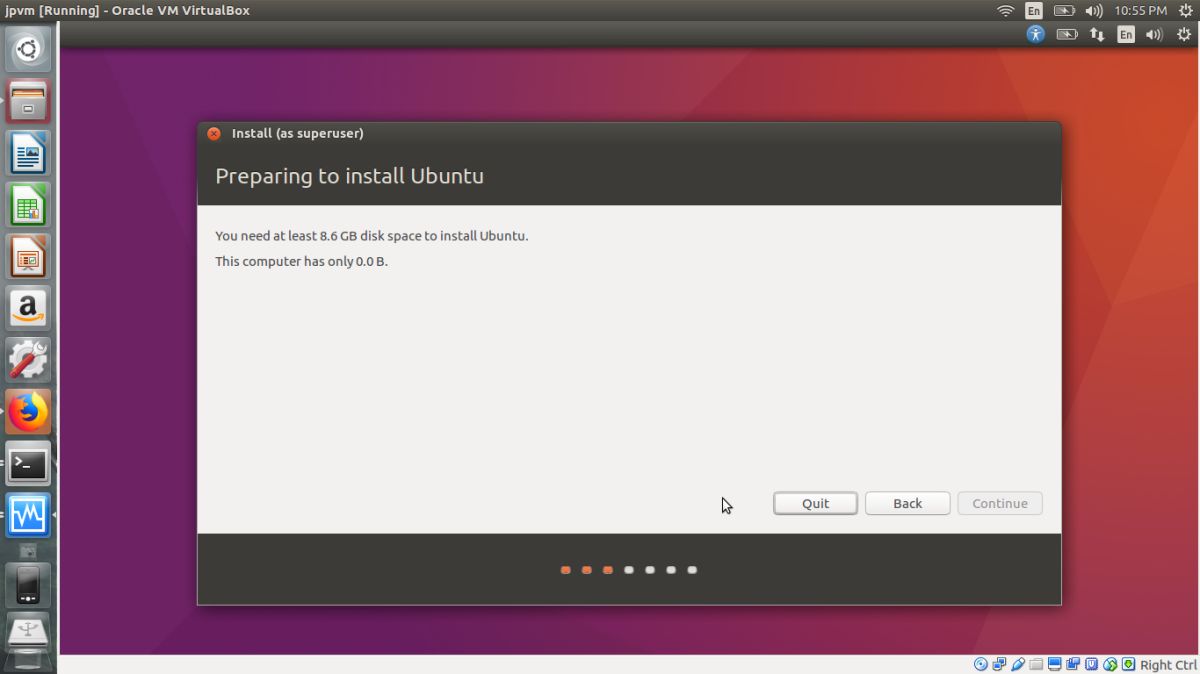
Task: Open the Terminal from the launcher
Action: [28, 464]
